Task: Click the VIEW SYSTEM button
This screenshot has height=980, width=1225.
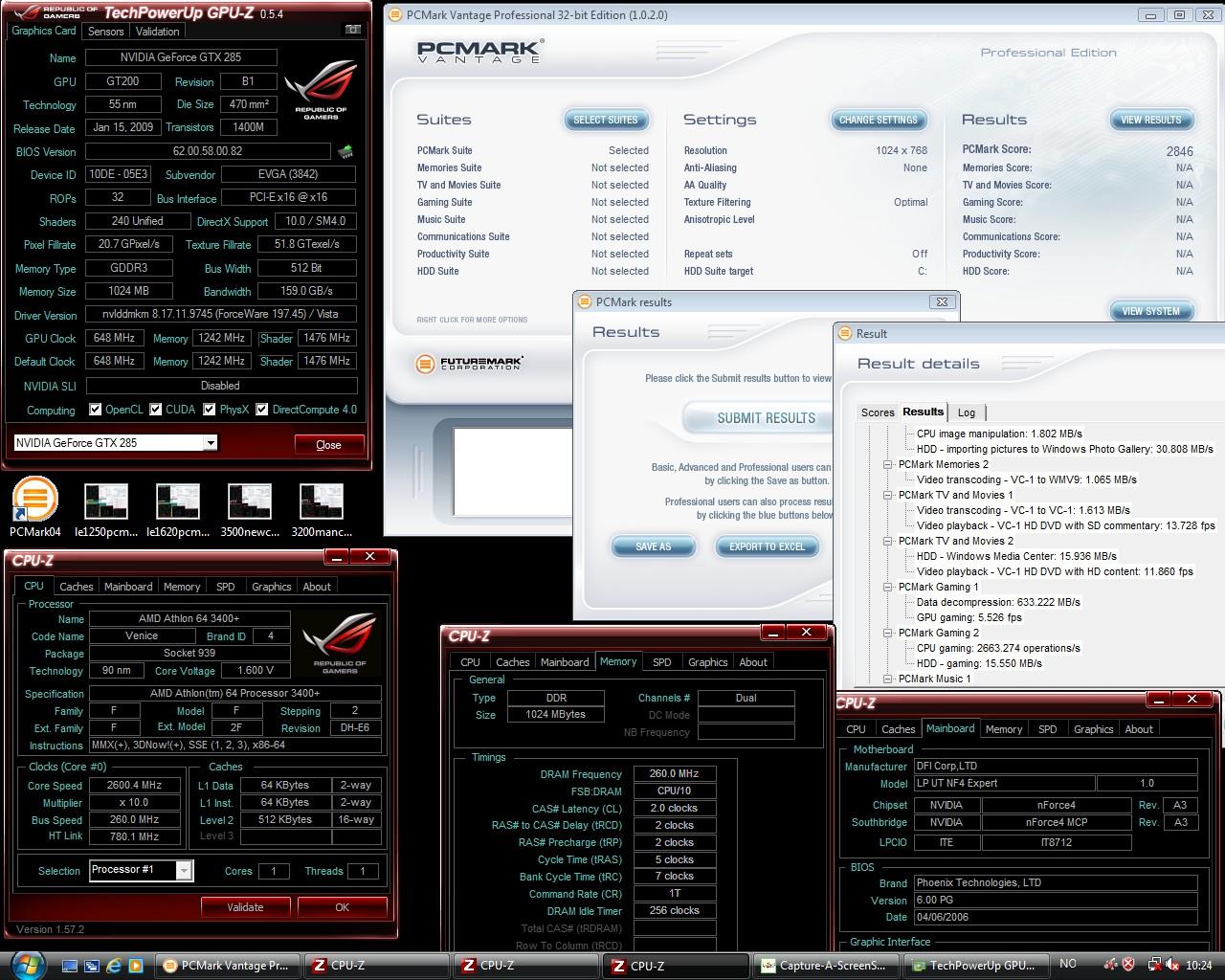Action: tap(1151, 311)
